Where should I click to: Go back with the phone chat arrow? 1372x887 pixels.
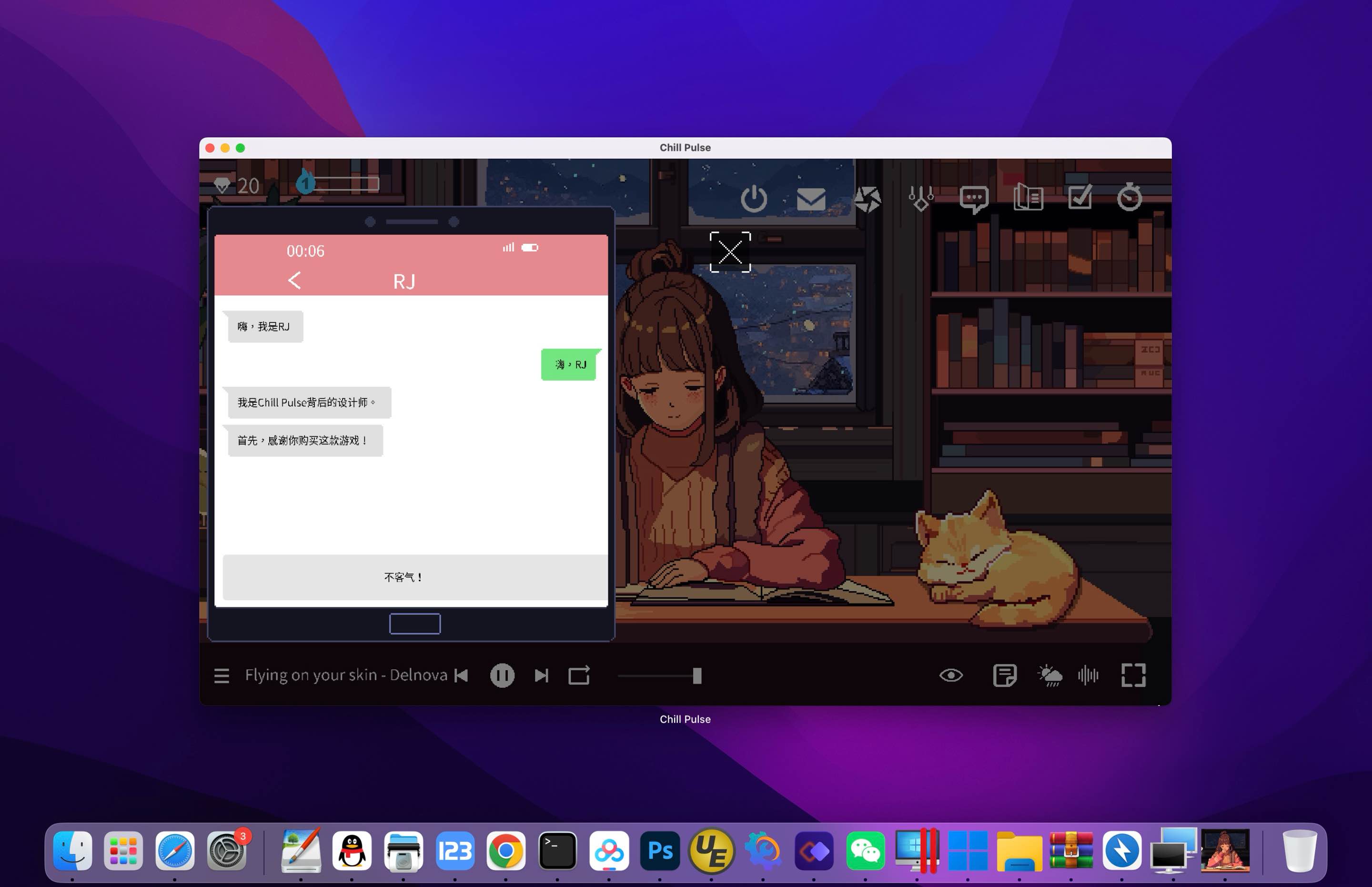pos(294,281)
